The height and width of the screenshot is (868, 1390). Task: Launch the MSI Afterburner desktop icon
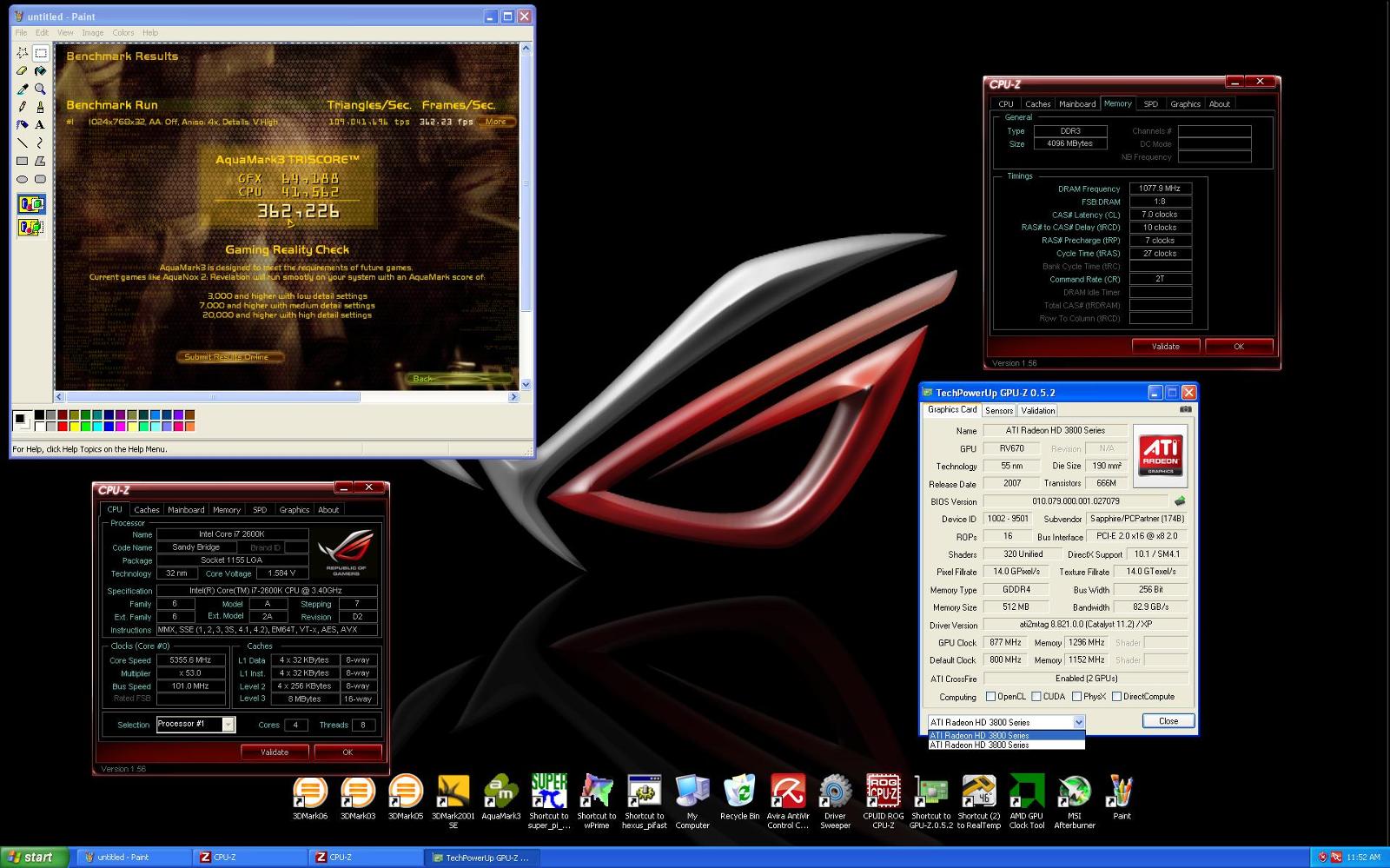click(1075, 801)
